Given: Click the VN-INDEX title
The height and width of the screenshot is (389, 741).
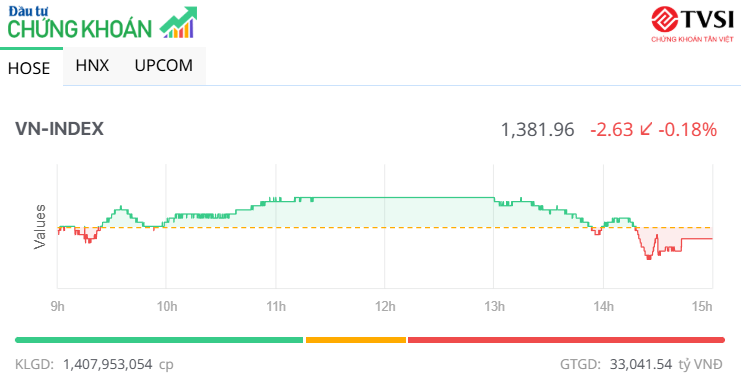Looking at the screenshot, I should 59,129.
